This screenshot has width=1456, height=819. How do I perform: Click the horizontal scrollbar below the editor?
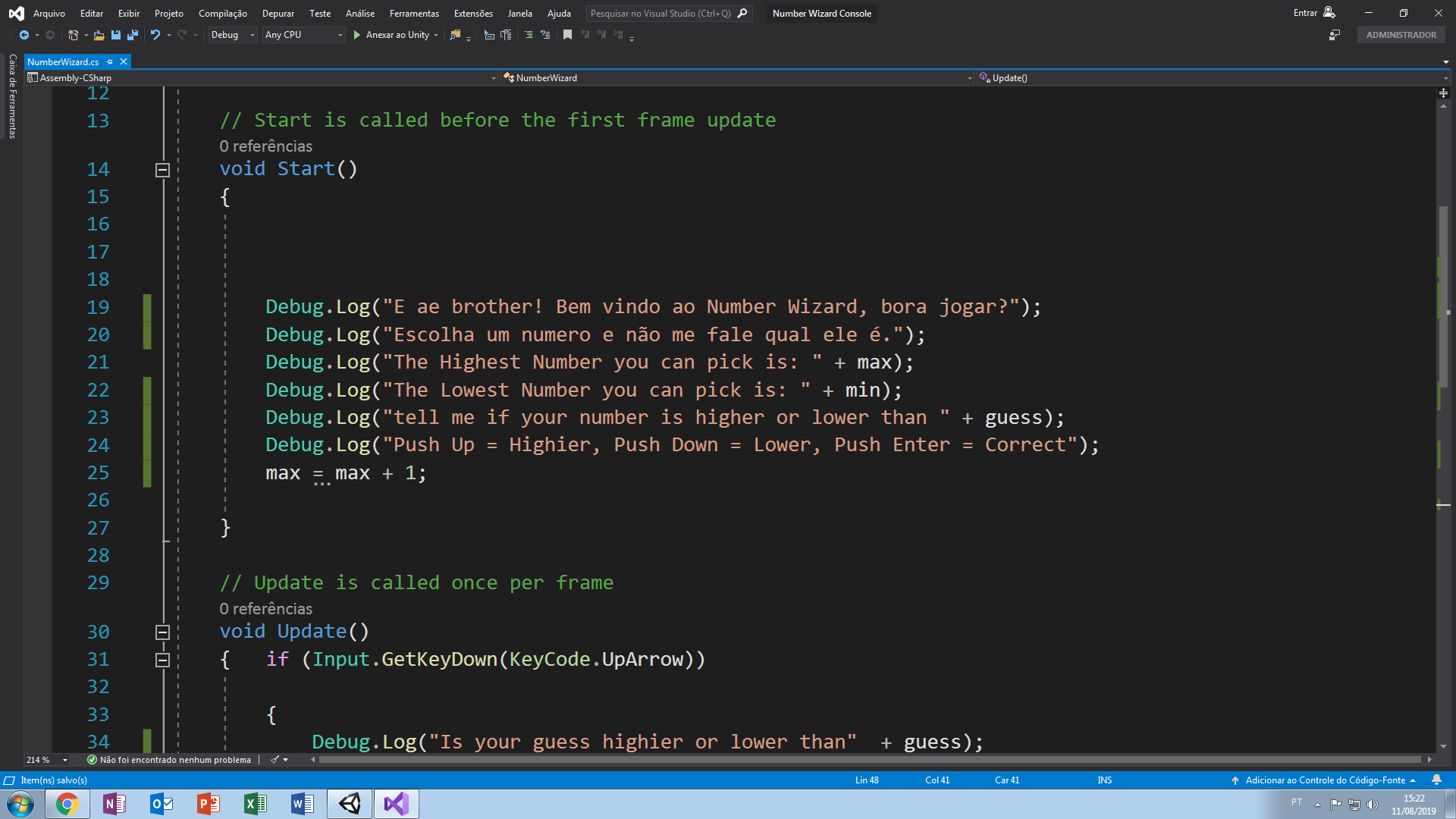click(x=870, y=759)
